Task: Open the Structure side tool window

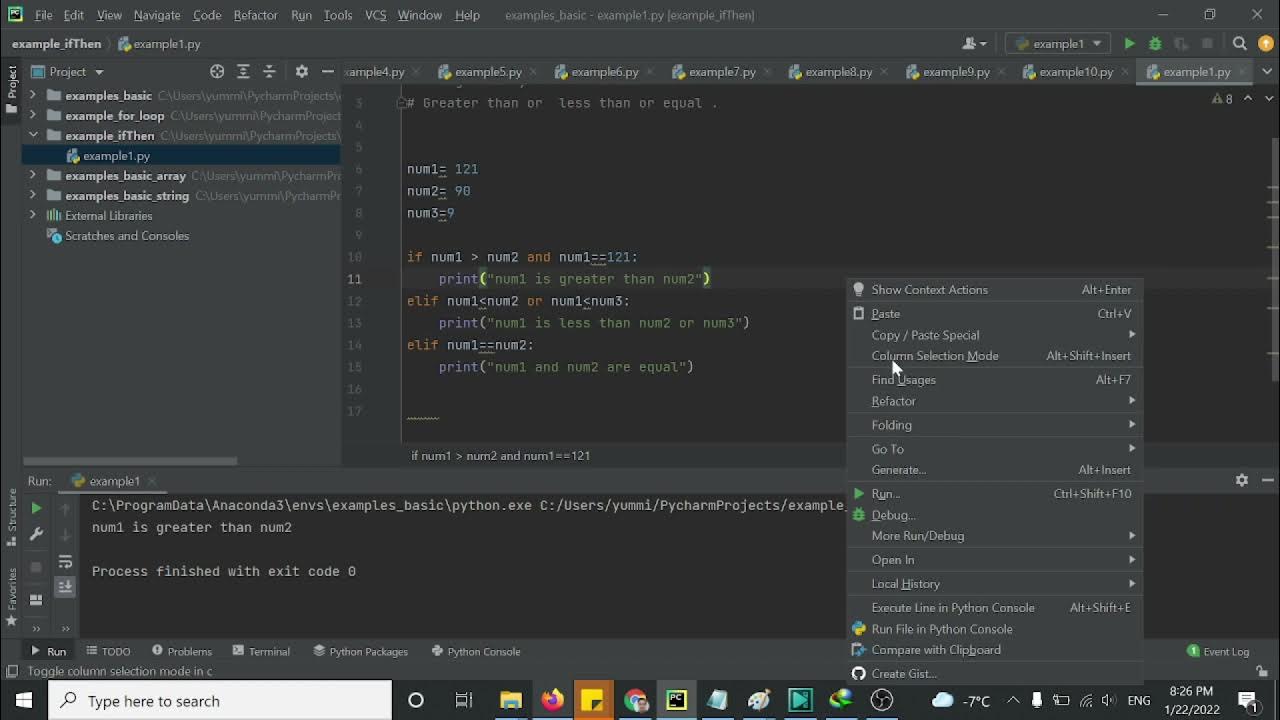Action: (x=12, y=517)
